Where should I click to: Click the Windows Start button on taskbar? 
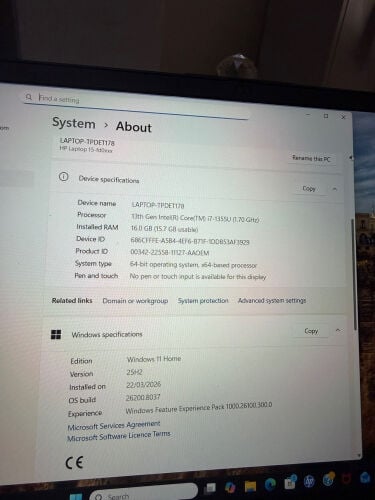click(76, 497)
